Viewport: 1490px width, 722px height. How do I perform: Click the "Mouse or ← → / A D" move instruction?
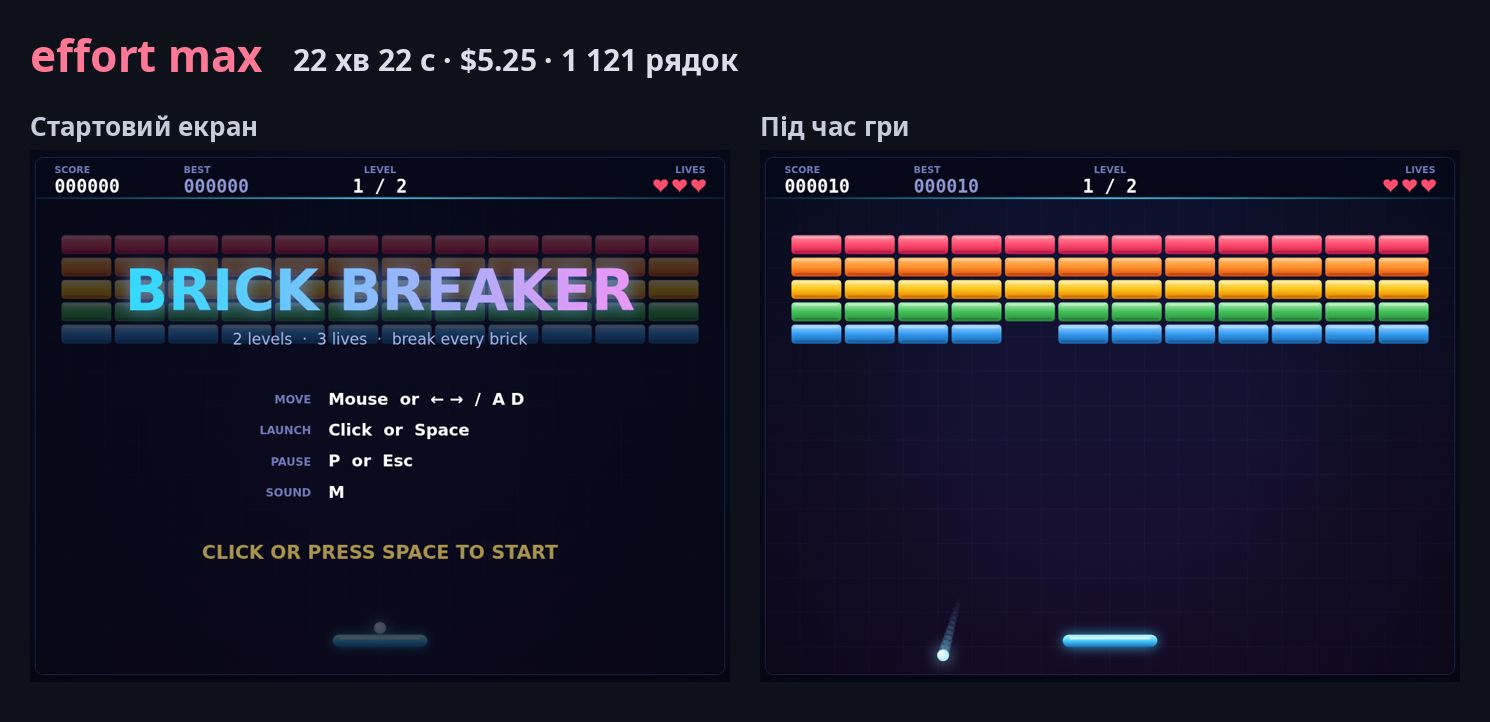click(x=426, y=399)
